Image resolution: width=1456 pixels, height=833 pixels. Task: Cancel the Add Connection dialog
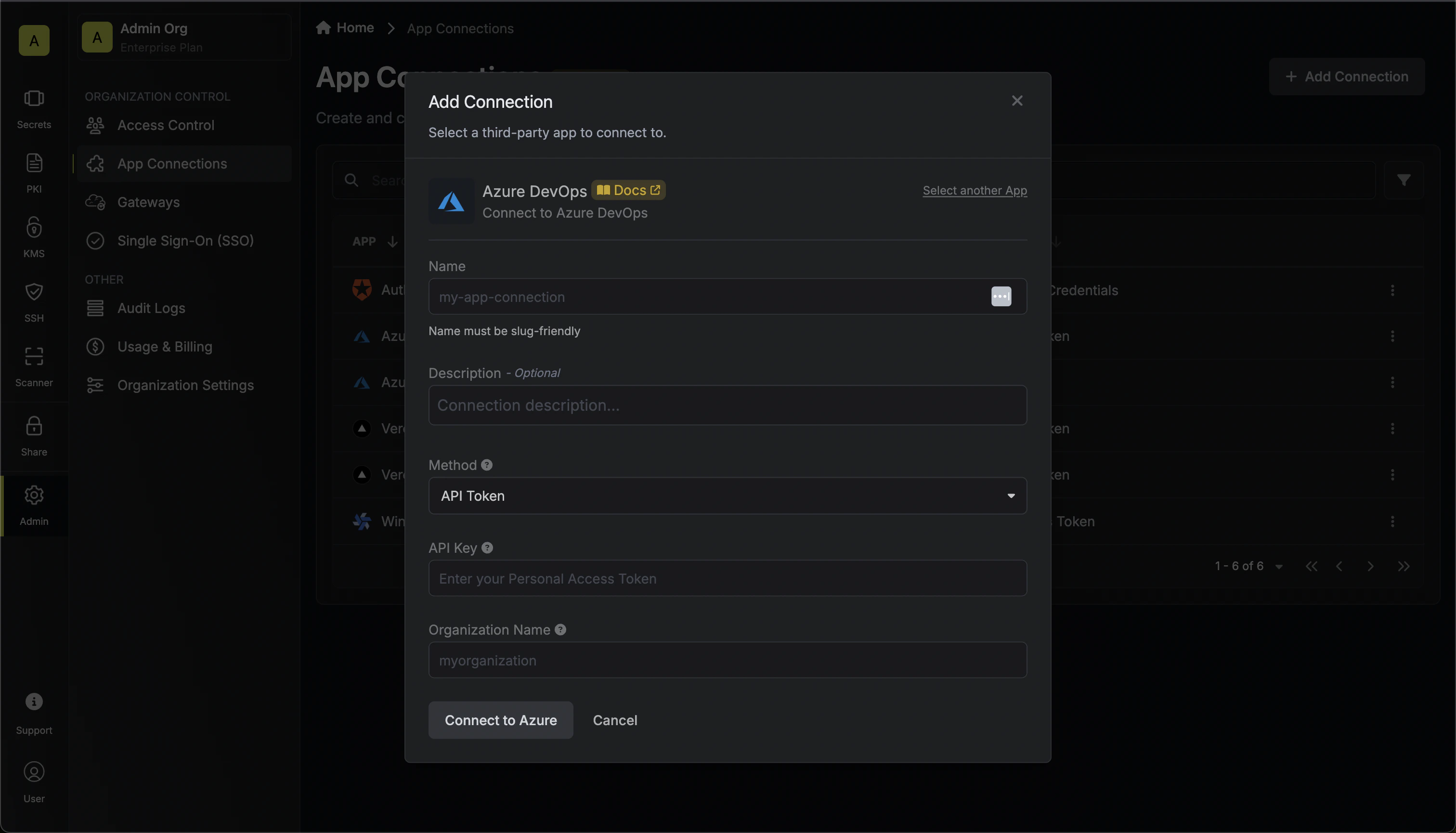[615, 720]
